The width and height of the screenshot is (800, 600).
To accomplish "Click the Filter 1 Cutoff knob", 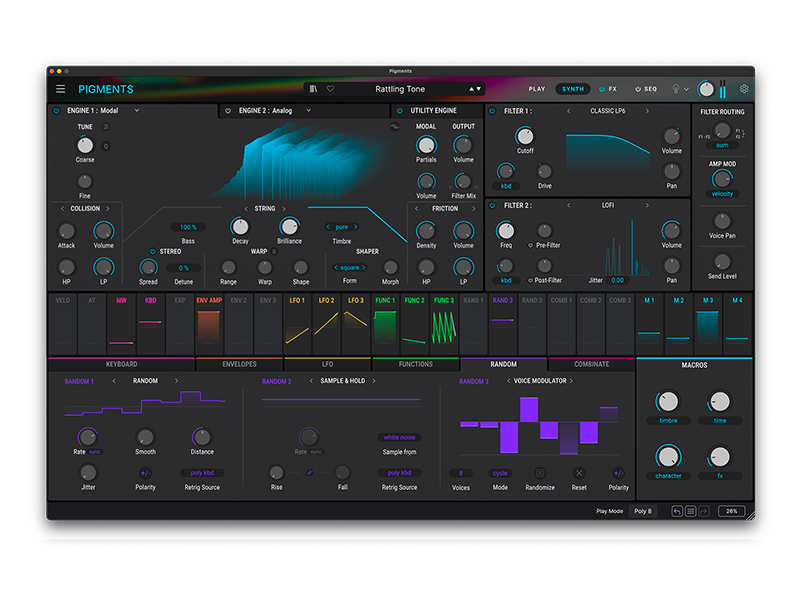I will click(x=524, y=136).
